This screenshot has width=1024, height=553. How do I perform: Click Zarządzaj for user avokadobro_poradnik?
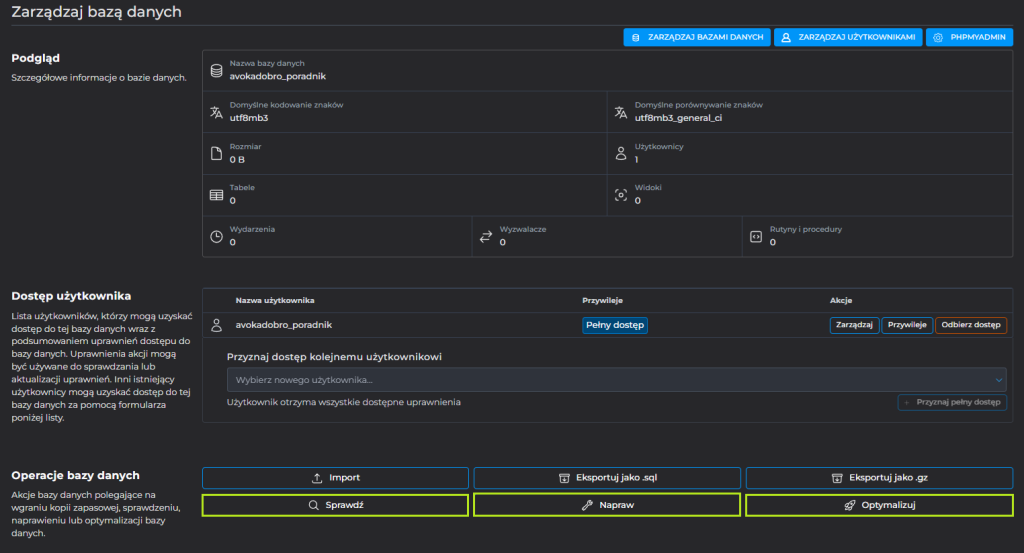(854, 324)
